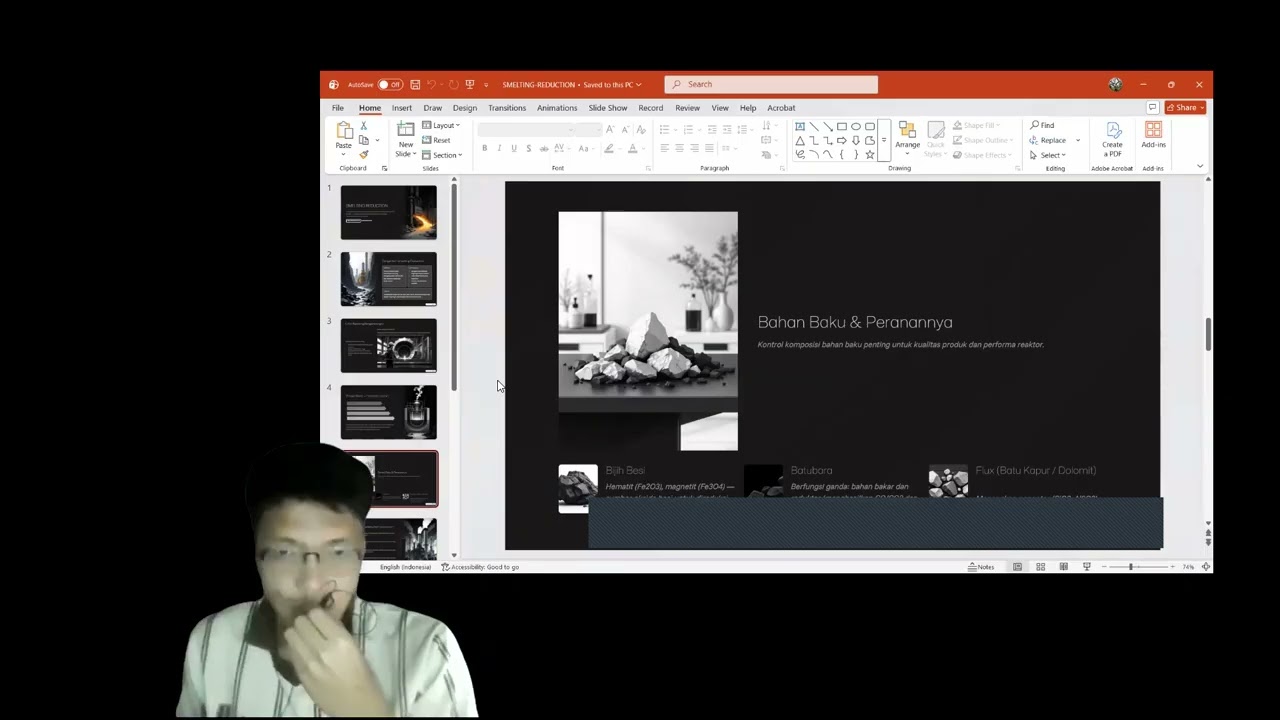This screenshot has width=1280, height=720.
Task: Click the Redo icon in title bar
Action: 453,85
